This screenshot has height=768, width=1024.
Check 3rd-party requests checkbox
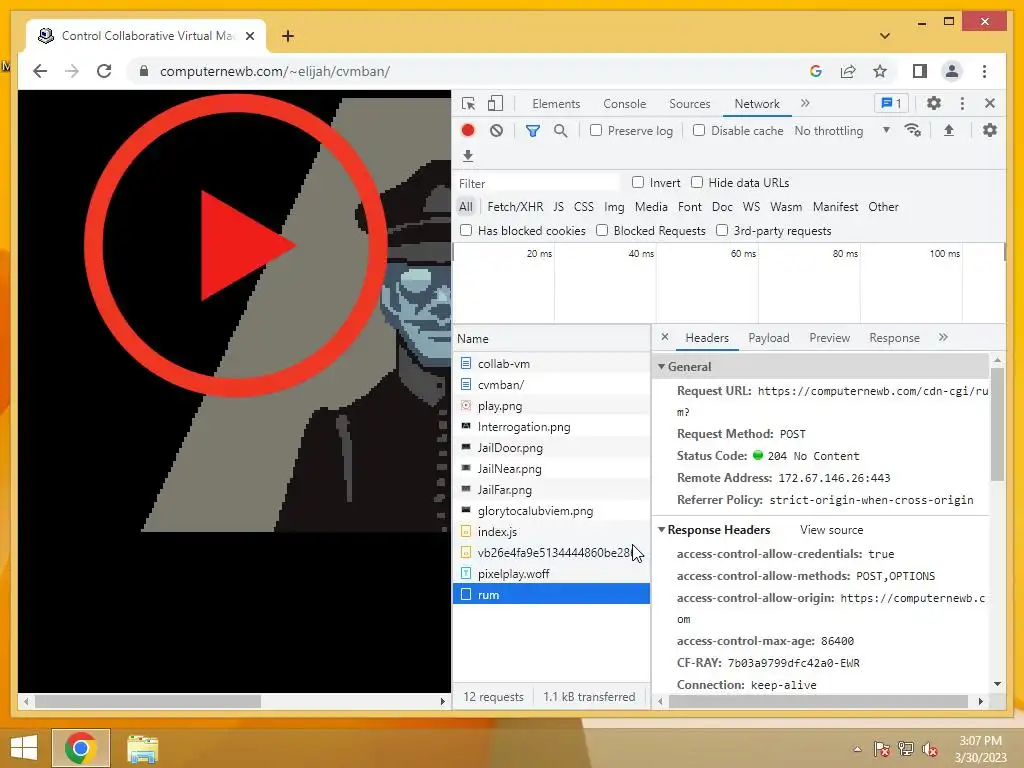tap(722, 230)
